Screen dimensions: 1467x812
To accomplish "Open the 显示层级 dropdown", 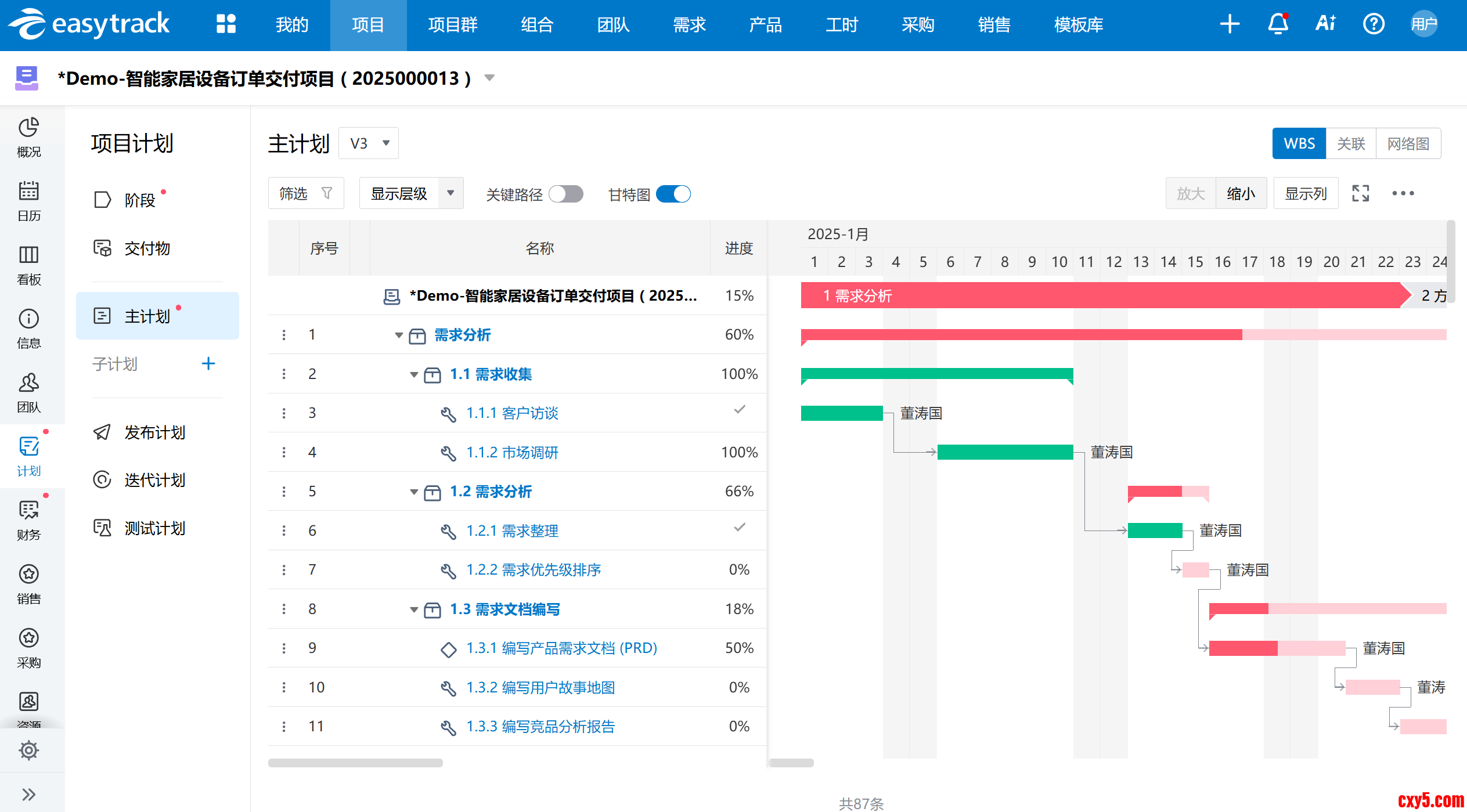I will (411, 193).
